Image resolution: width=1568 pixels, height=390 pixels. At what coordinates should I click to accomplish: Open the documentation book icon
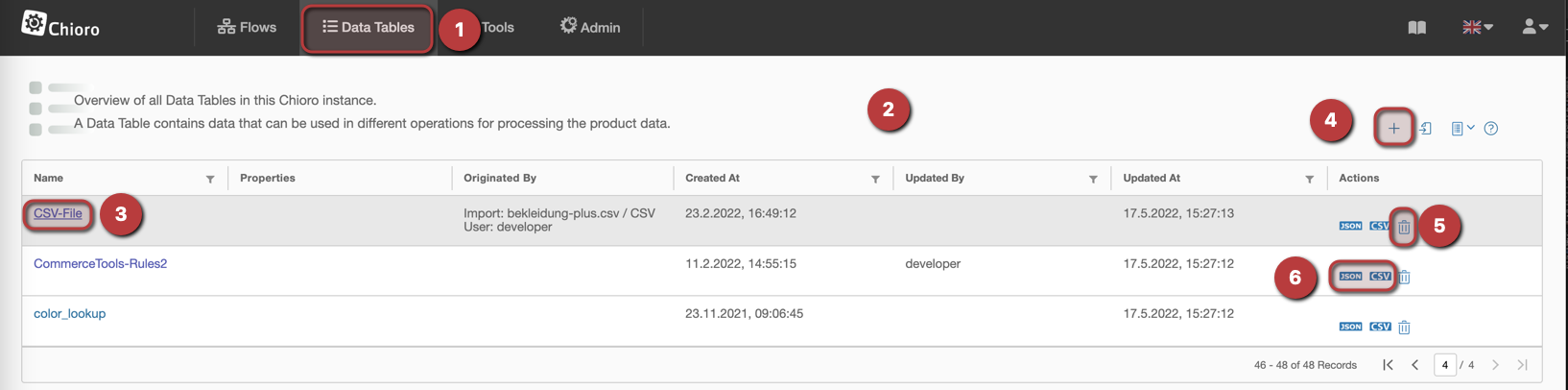1416,27
